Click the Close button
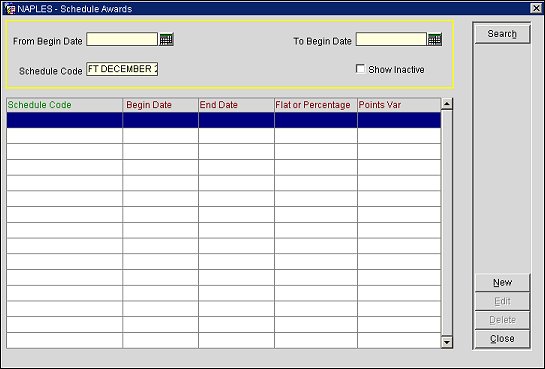Screen dimensions: 545x369 (502, 339)
